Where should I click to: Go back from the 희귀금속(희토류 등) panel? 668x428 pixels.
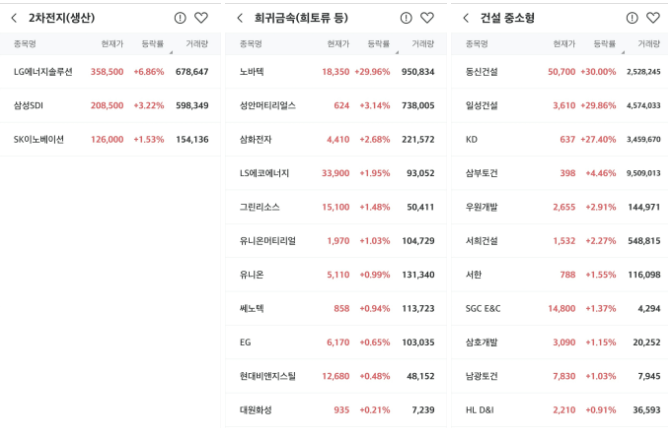[240, 18]
